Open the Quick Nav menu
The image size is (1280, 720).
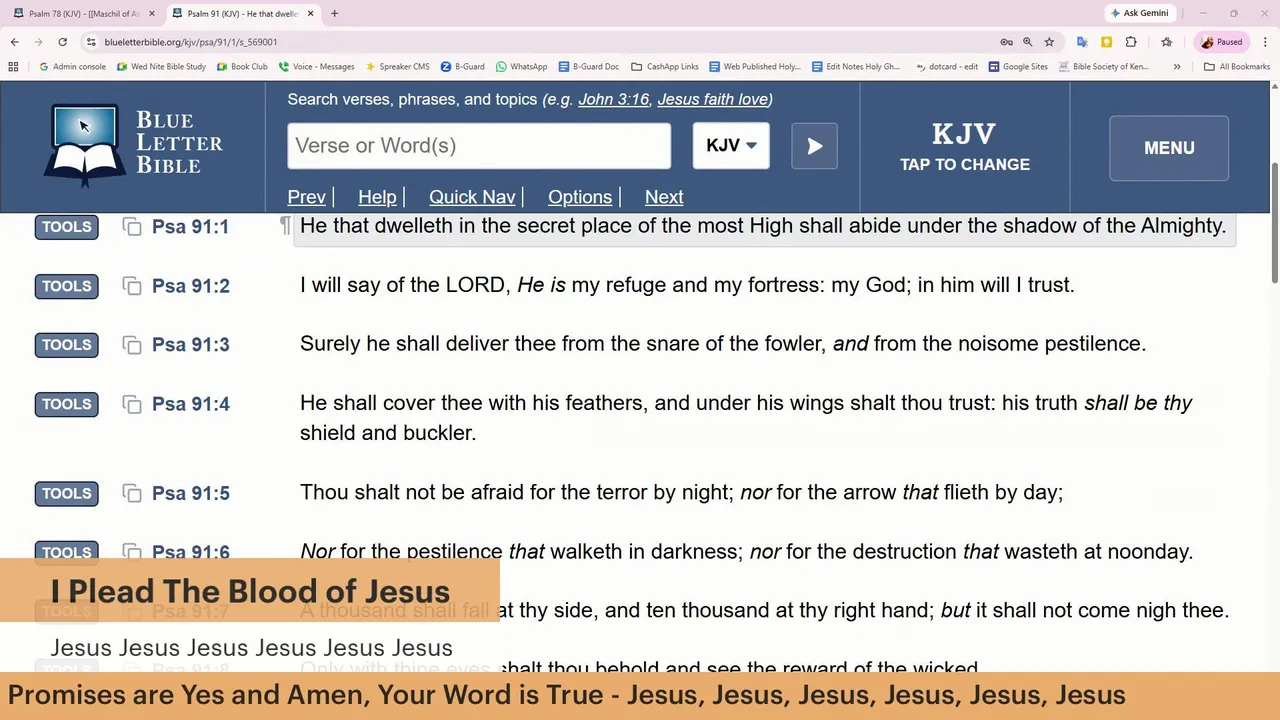[x=472, y=197]
